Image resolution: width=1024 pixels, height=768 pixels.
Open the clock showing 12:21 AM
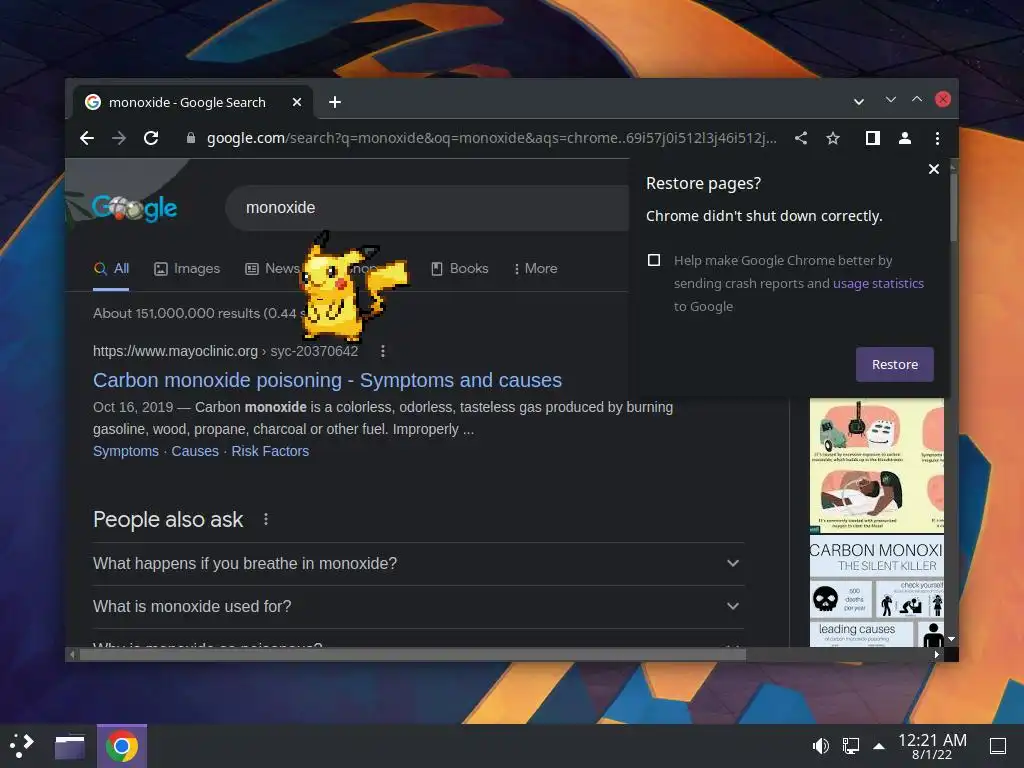point(932,746)
